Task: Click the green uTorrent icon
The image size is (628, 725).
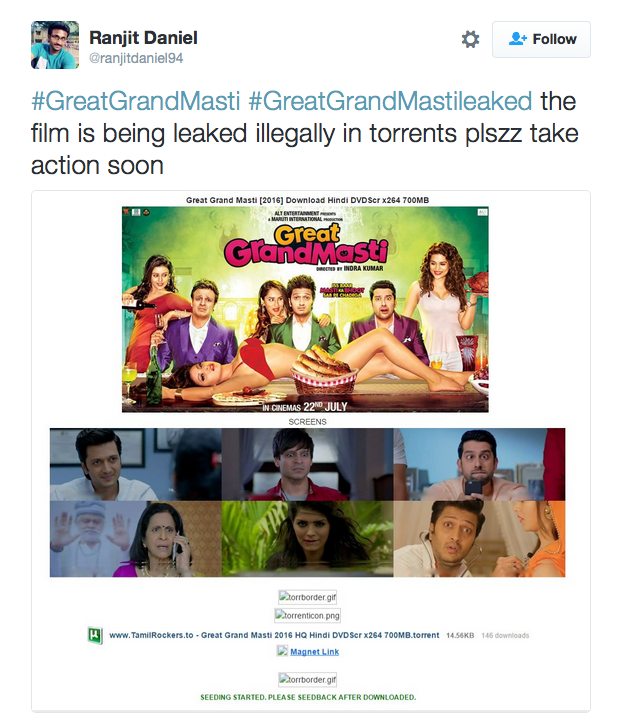Action: pos(95,635)
